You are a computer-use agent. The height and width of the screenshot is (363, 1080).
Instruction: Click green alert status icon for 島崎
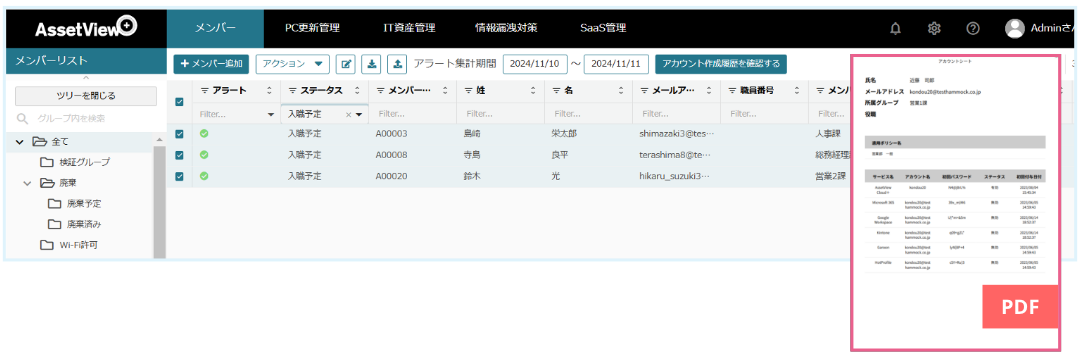tap(204, 134)
